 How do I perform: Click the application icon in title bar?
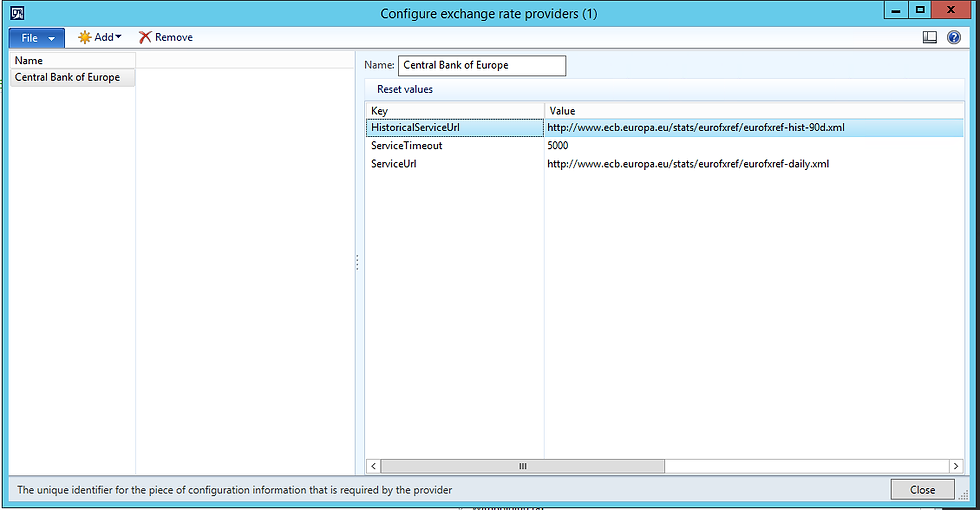click(18, 12)
